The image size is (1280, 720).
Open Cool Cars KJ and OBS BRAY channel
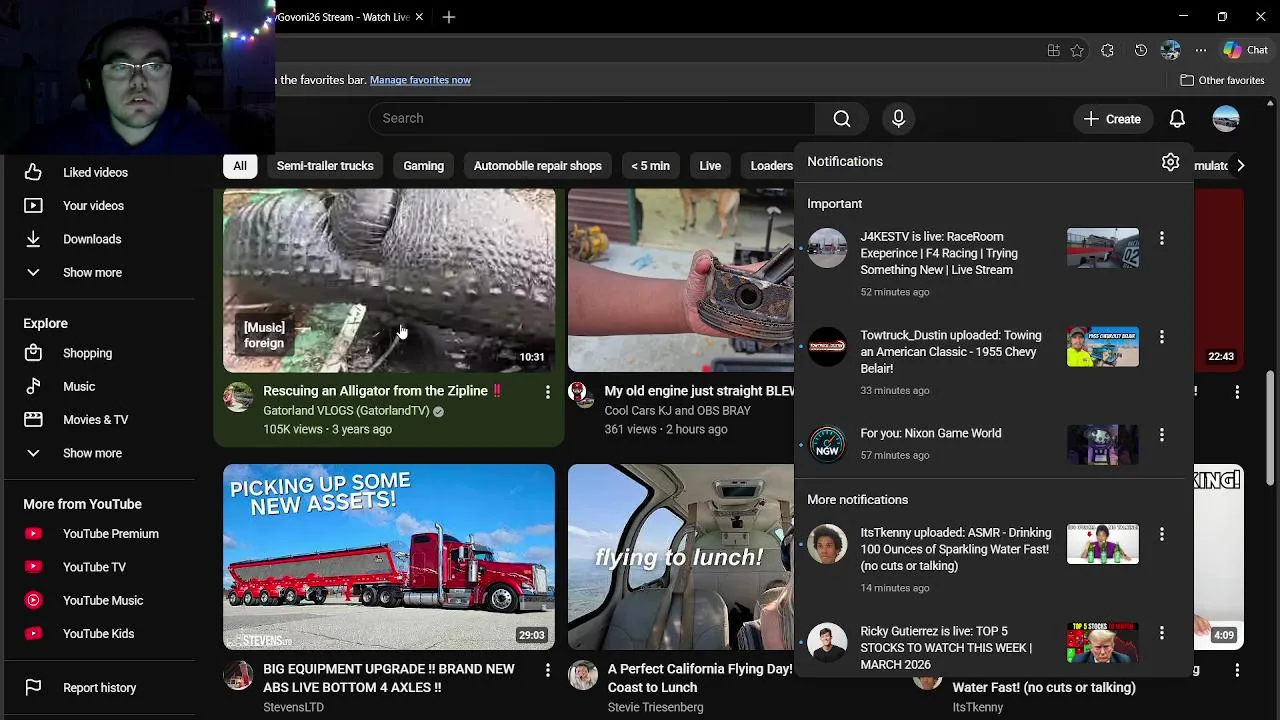[677, 411]
